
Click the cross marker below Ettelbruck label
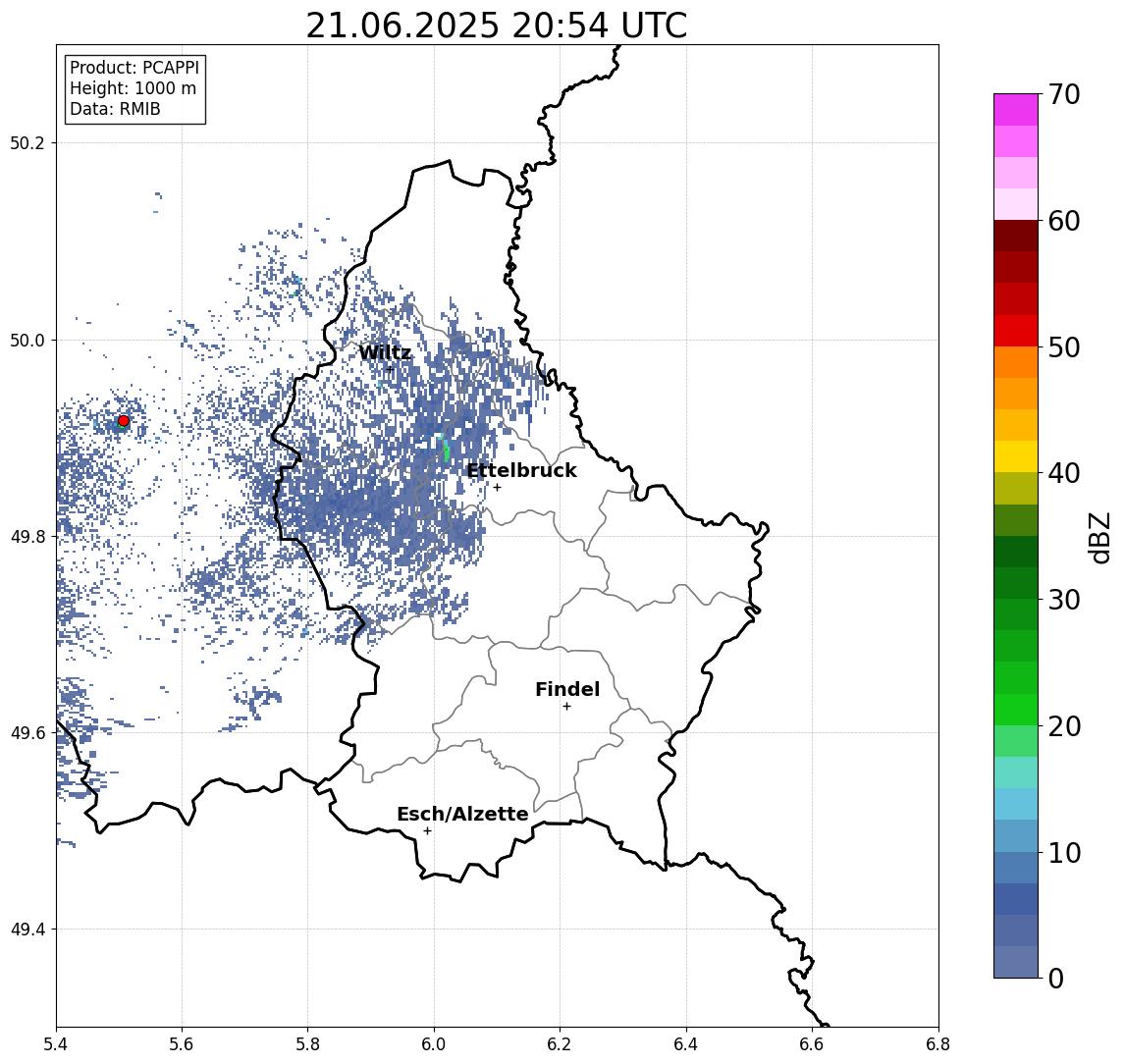(x=497, y=488)
